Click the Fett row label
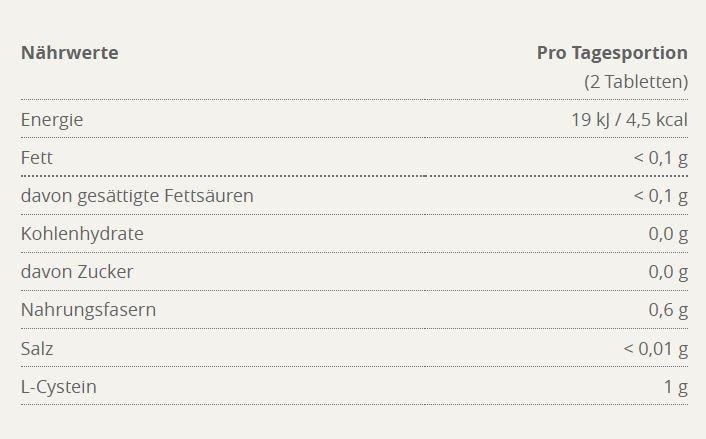706x439 pixels. [37, 158]
